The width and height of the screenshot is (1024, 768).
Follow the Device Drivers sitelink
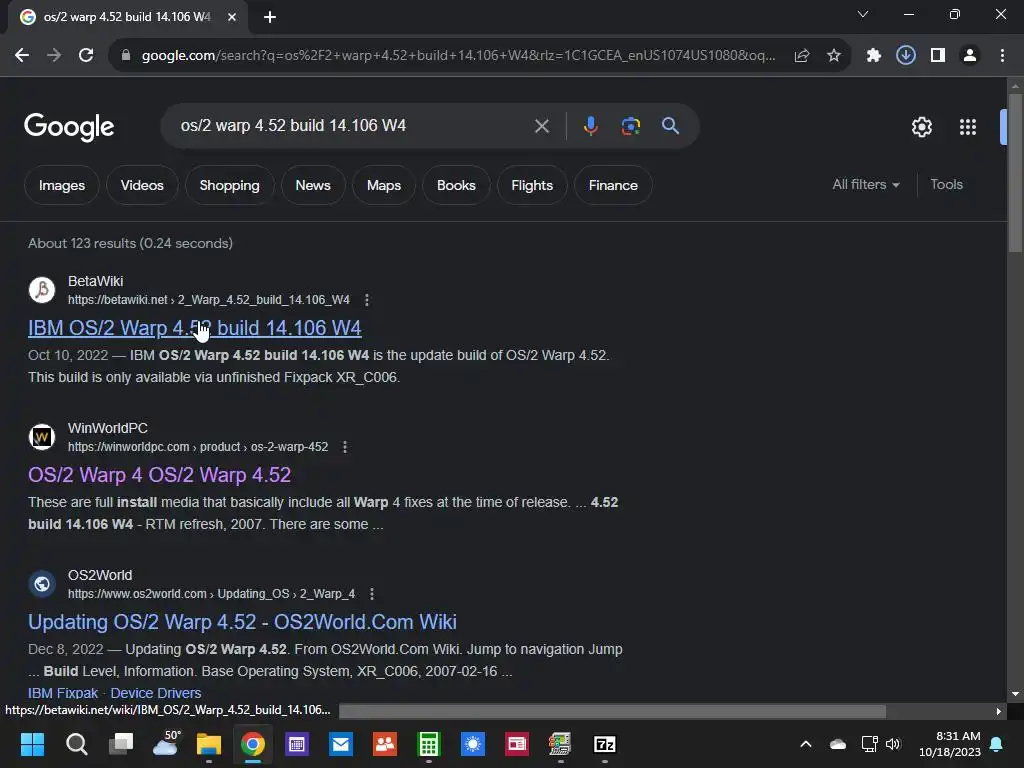click(x=155, y=693)
